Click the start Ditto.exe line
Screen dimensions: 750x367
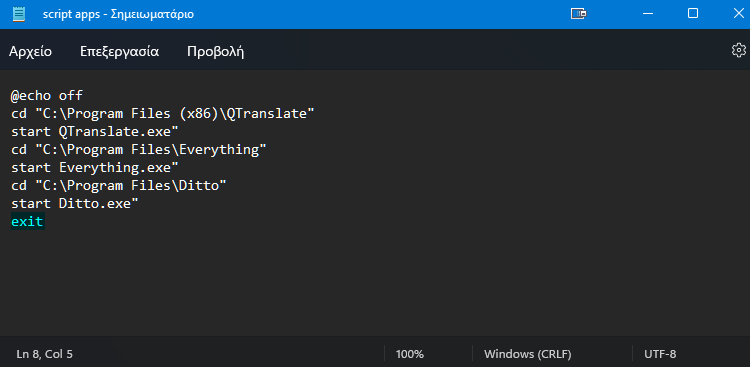[x=75, y=203]
